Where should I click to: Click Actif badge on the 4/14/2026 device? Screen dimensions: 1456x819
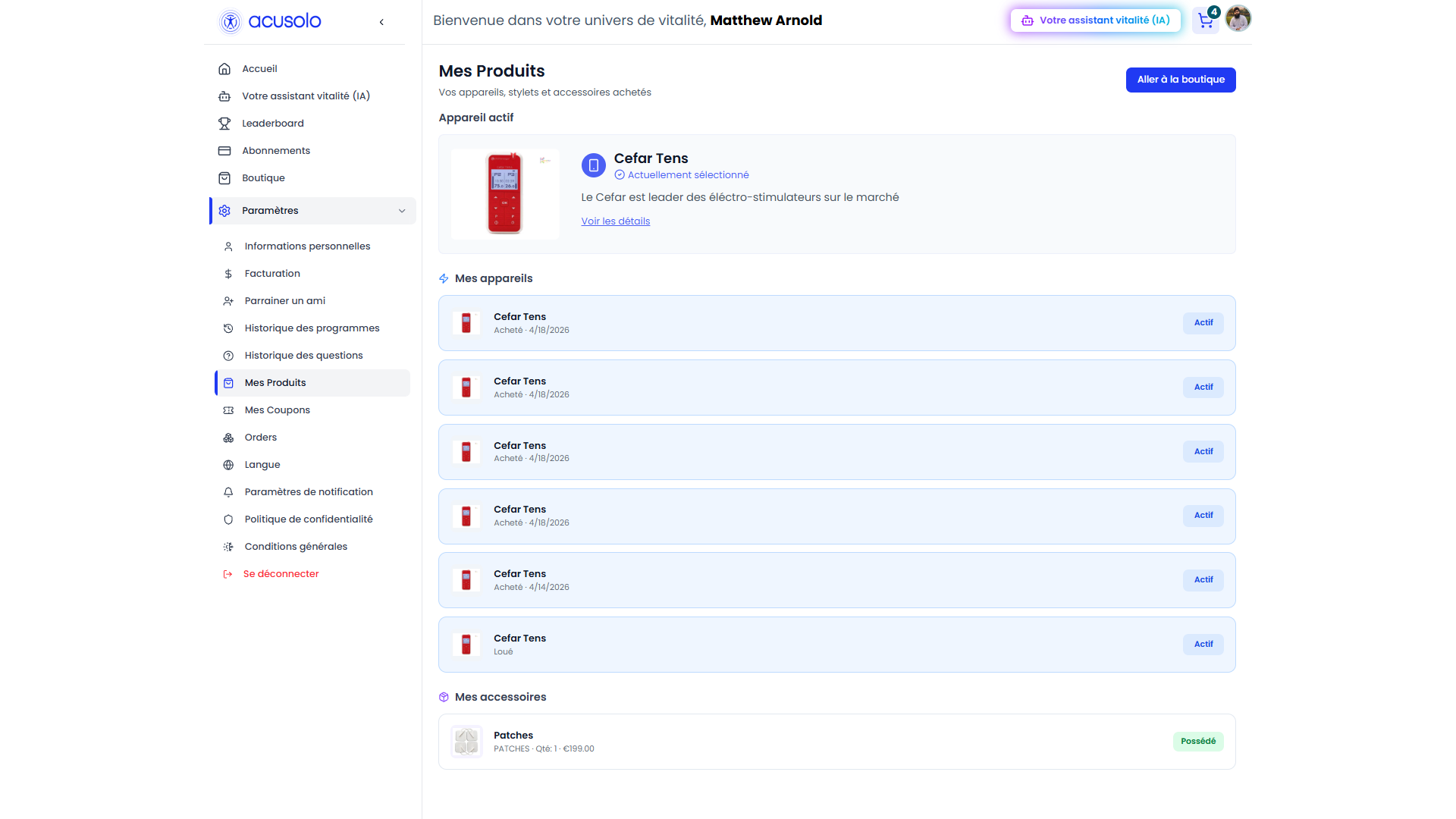pyautogui.click(x=1203, y=580)
